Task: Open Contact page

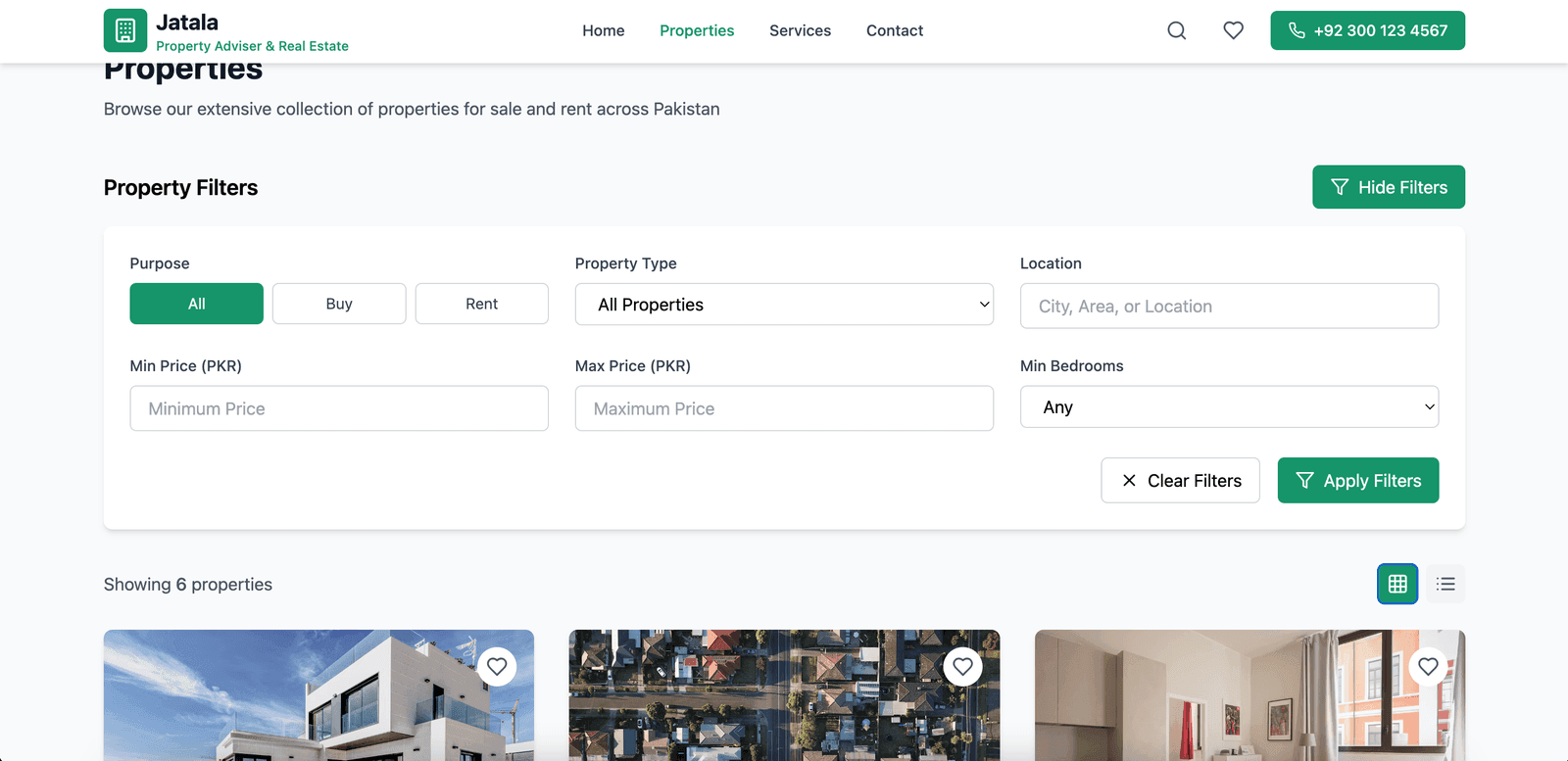Action: tap(895, 30)
